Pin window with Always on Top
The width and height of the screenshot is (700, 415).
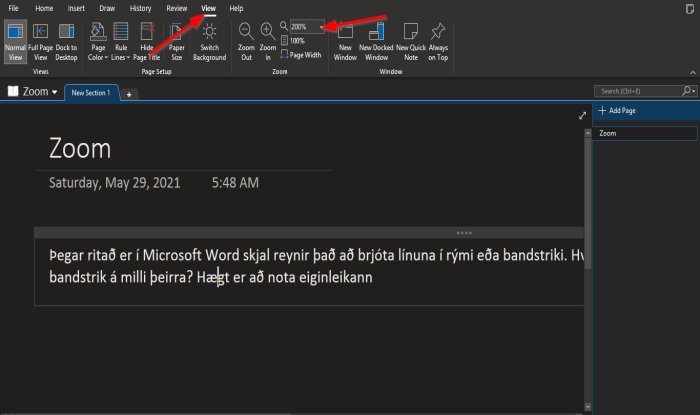click(439, 40)
